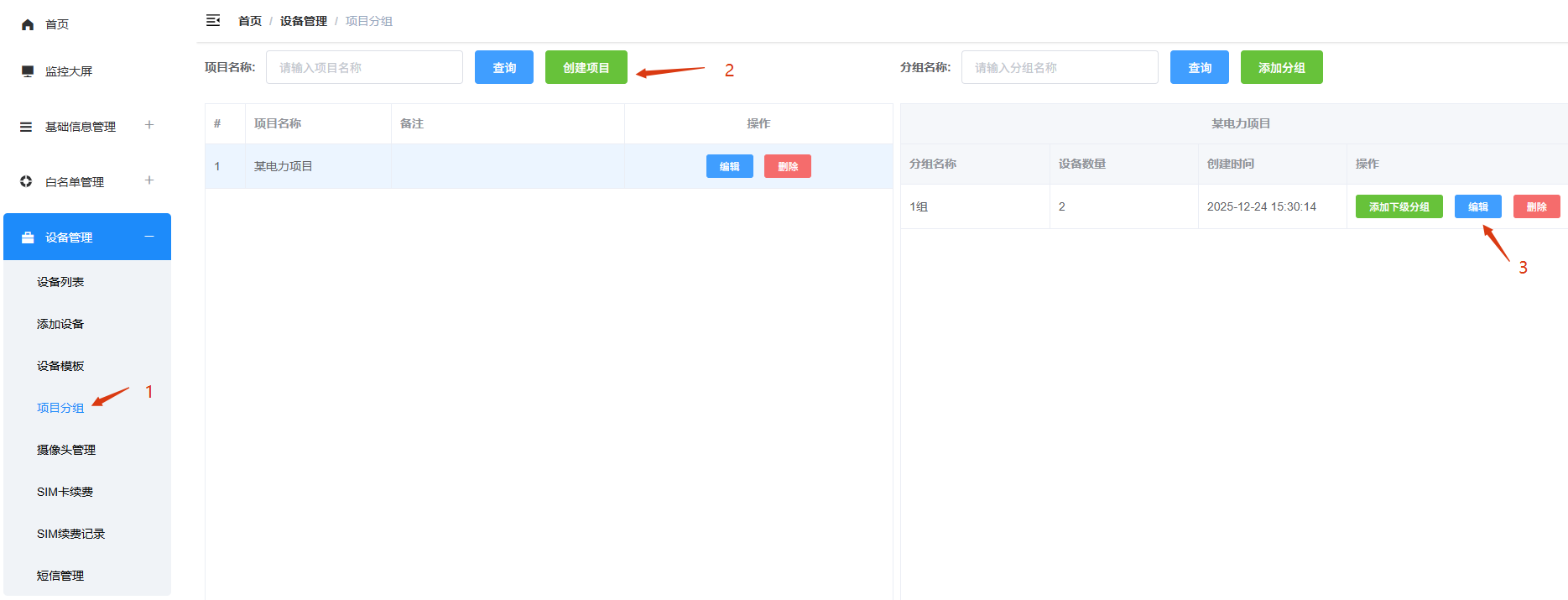Expand 基础信息管理 with its plus sign
Image resolution: width=1568 pixels, height=600 pixels.
[149, 125]
